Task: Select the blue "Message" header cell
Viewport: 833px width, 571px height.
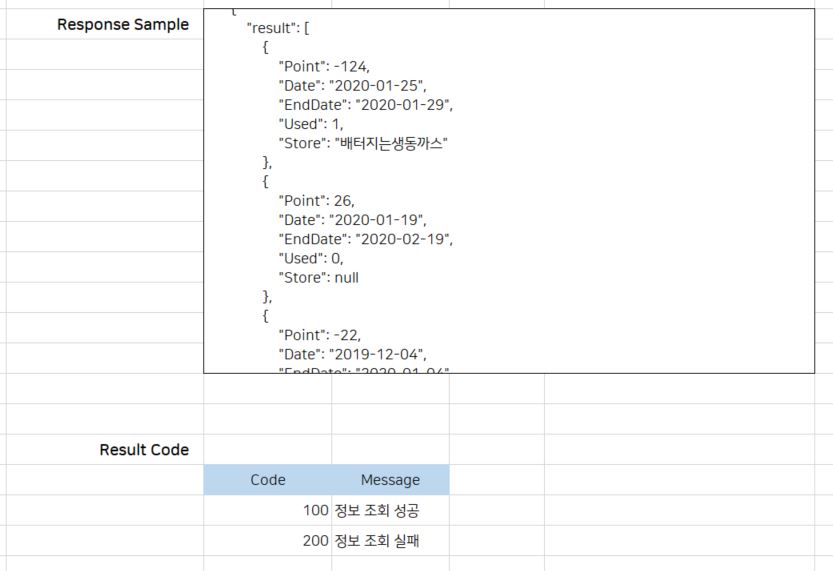Action: click(x=390, y=480)
